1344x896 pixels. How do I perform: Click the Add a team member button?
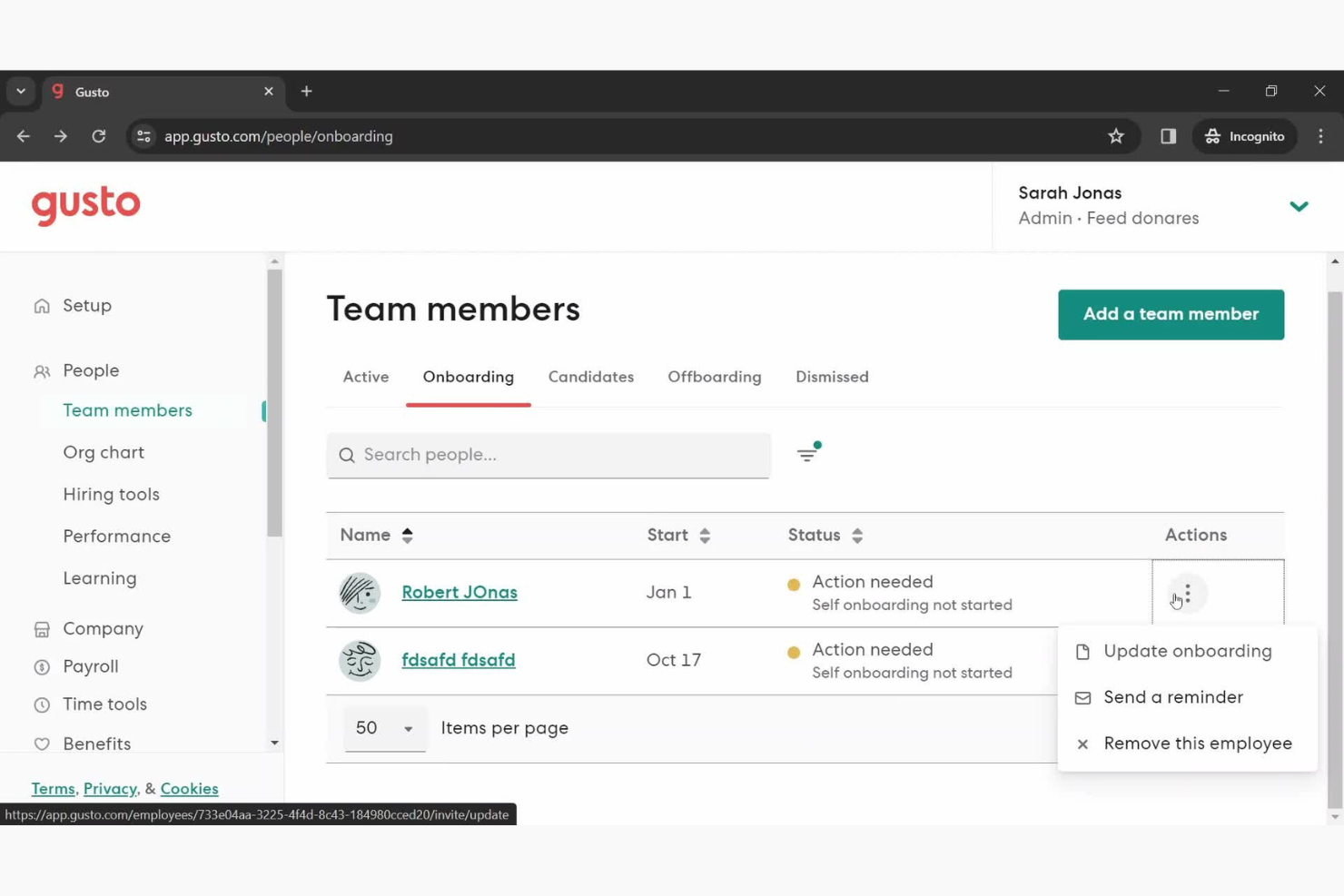tap(1171, 314)
